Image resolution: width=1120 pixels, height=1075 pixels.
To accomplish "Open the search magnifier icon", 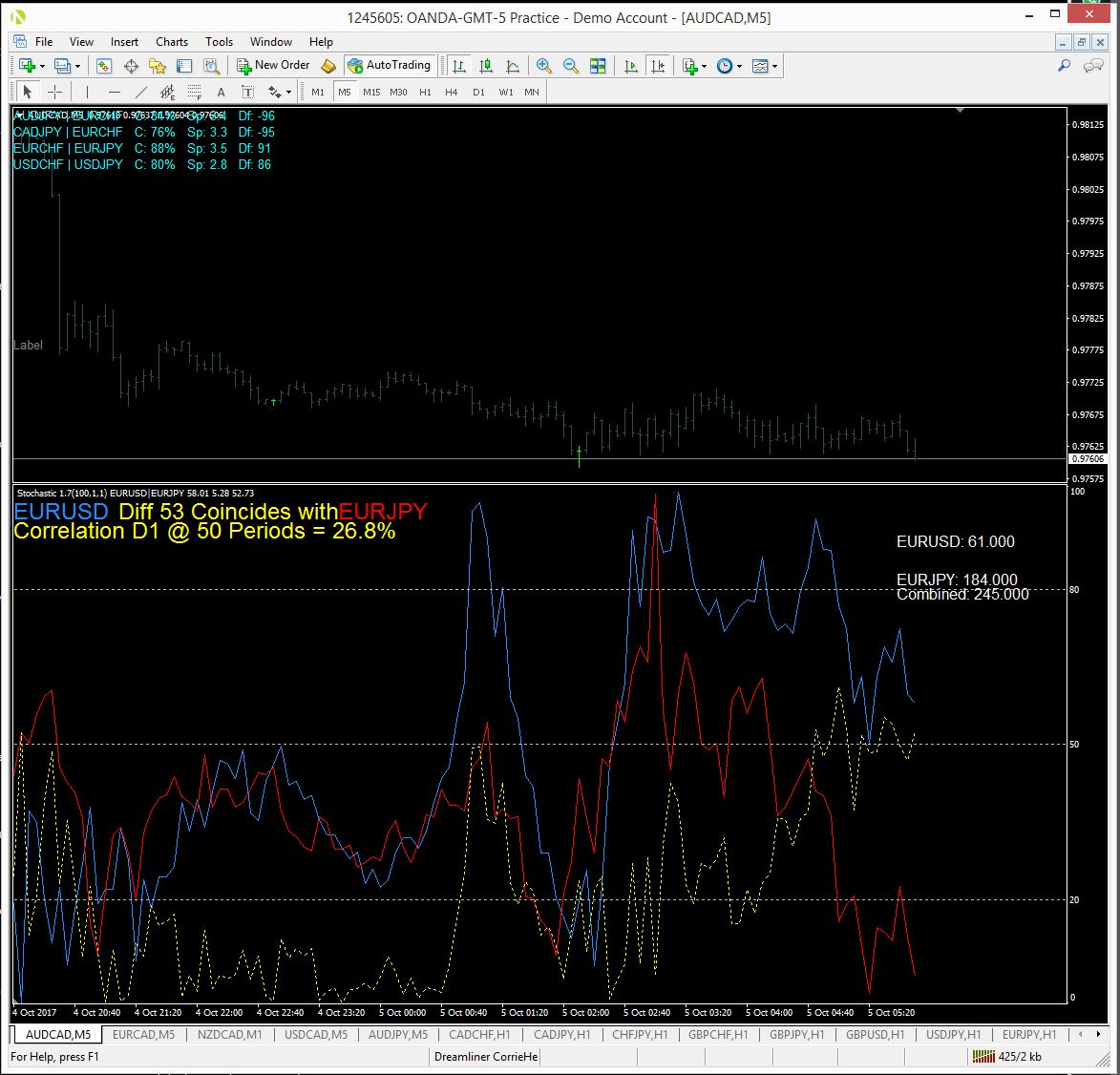I will click(1065, 66).
